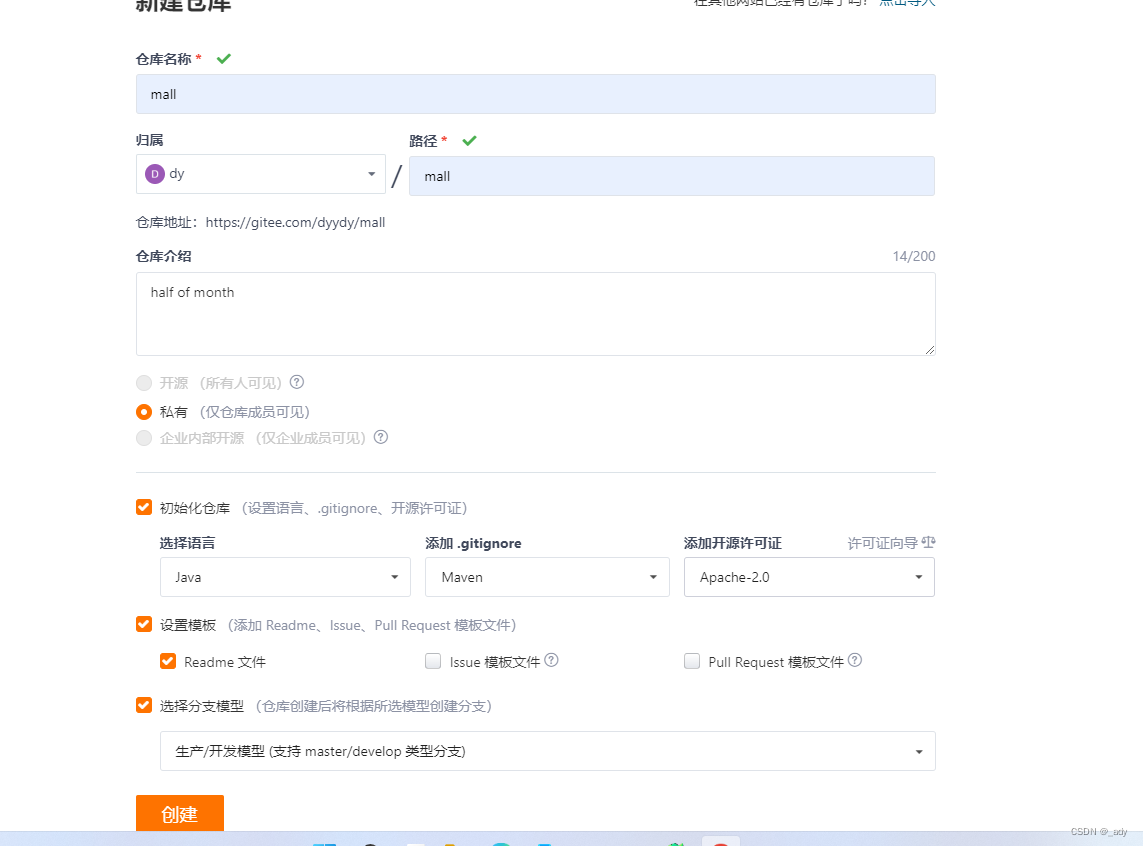Select the 开源 visibility radio button
Screen dimensions: 1143x846
pos(143,382)
